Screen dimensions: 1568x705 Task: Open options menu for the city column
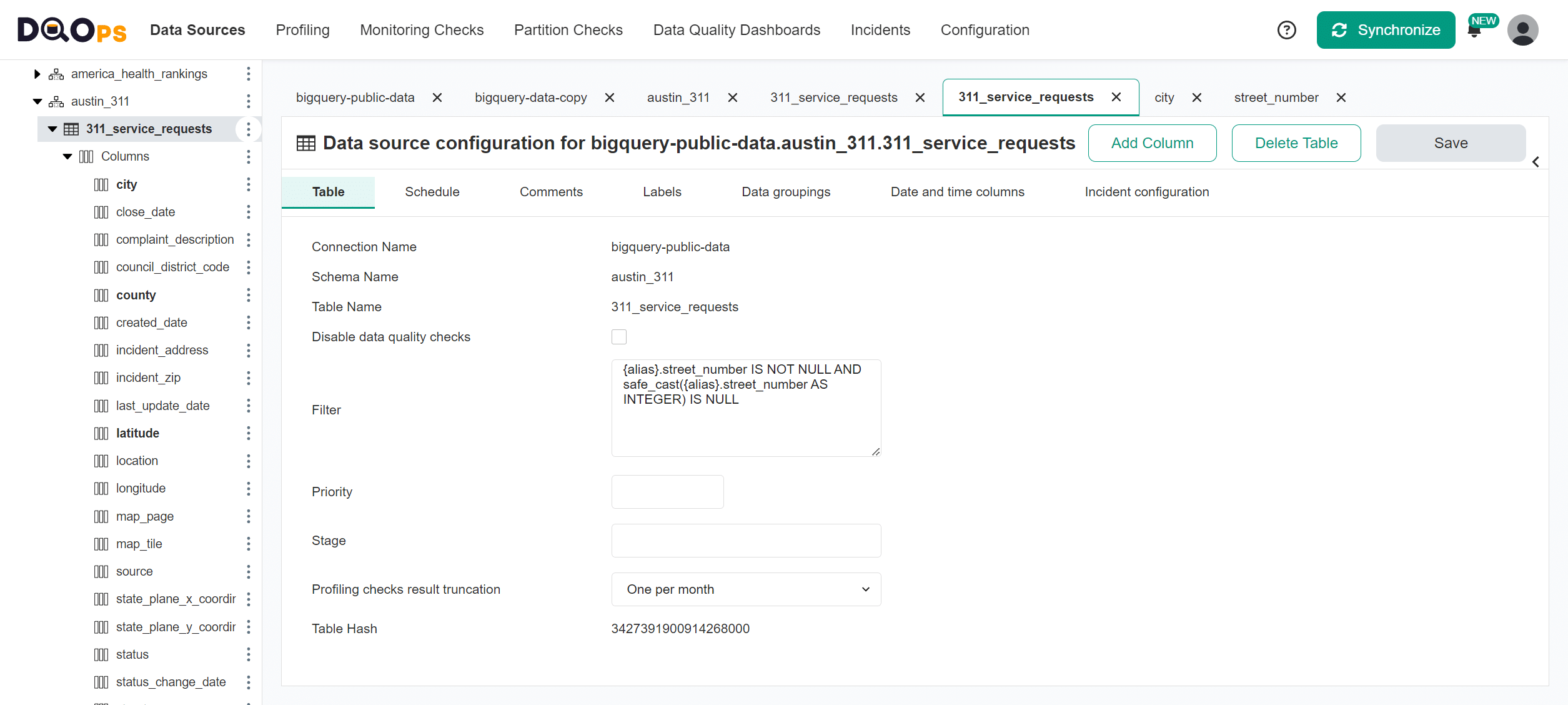click(x=249, y=184)
